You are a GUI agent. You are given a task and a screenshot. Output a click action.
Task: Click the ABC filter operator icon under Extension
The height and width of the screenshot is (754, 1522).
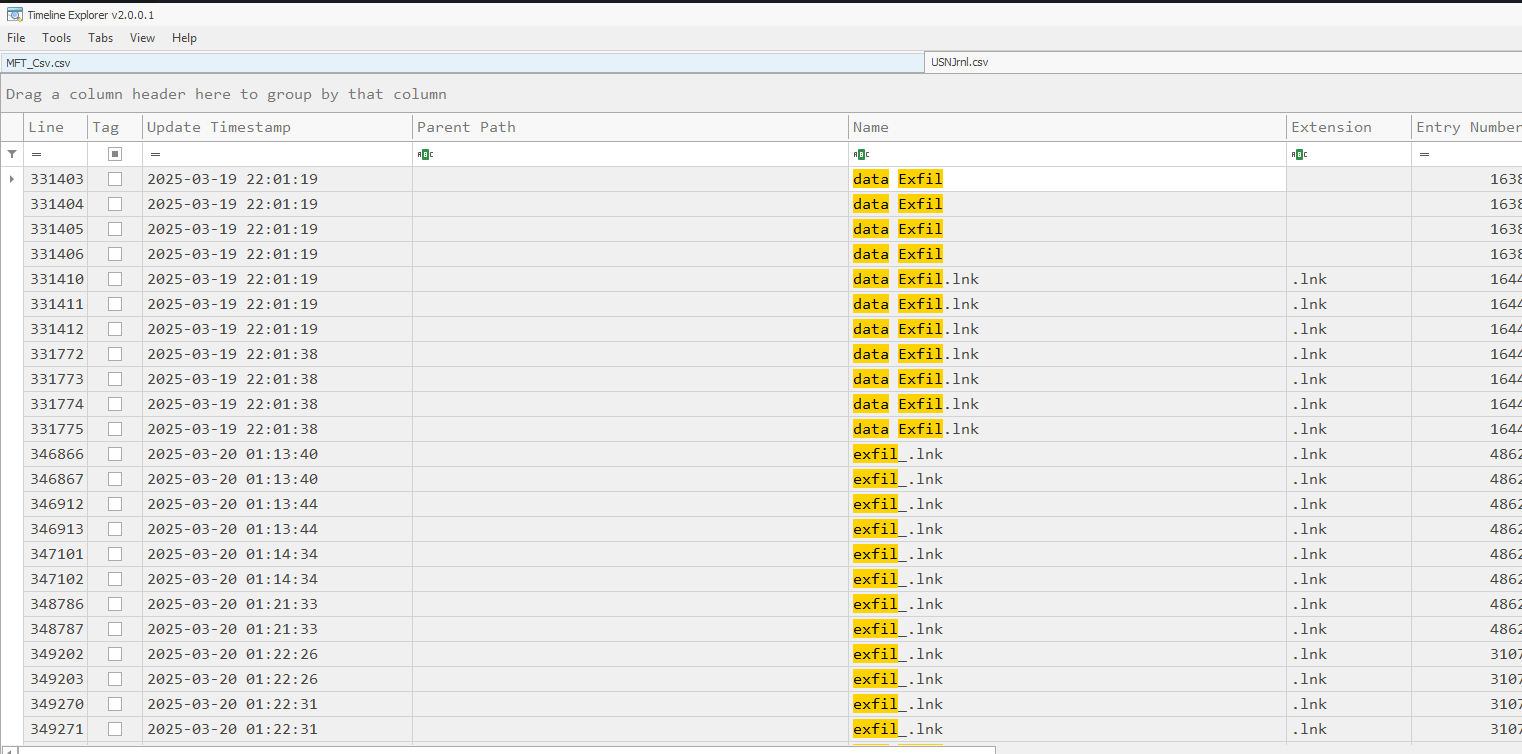pyautogui.click(x=1299, y=154)
